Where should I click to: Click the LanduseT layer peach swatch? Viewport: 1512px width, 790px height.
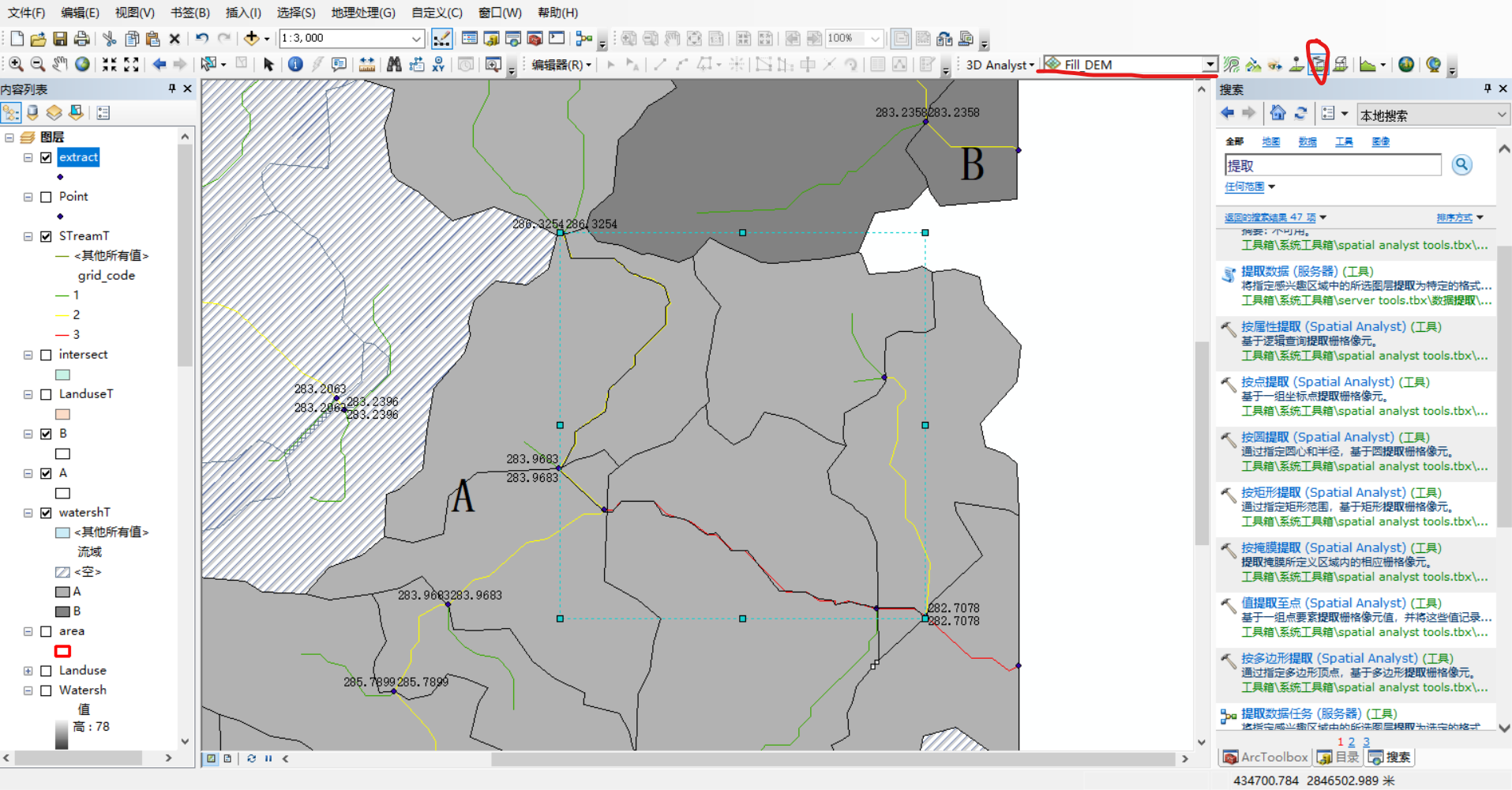pos(63,414)
